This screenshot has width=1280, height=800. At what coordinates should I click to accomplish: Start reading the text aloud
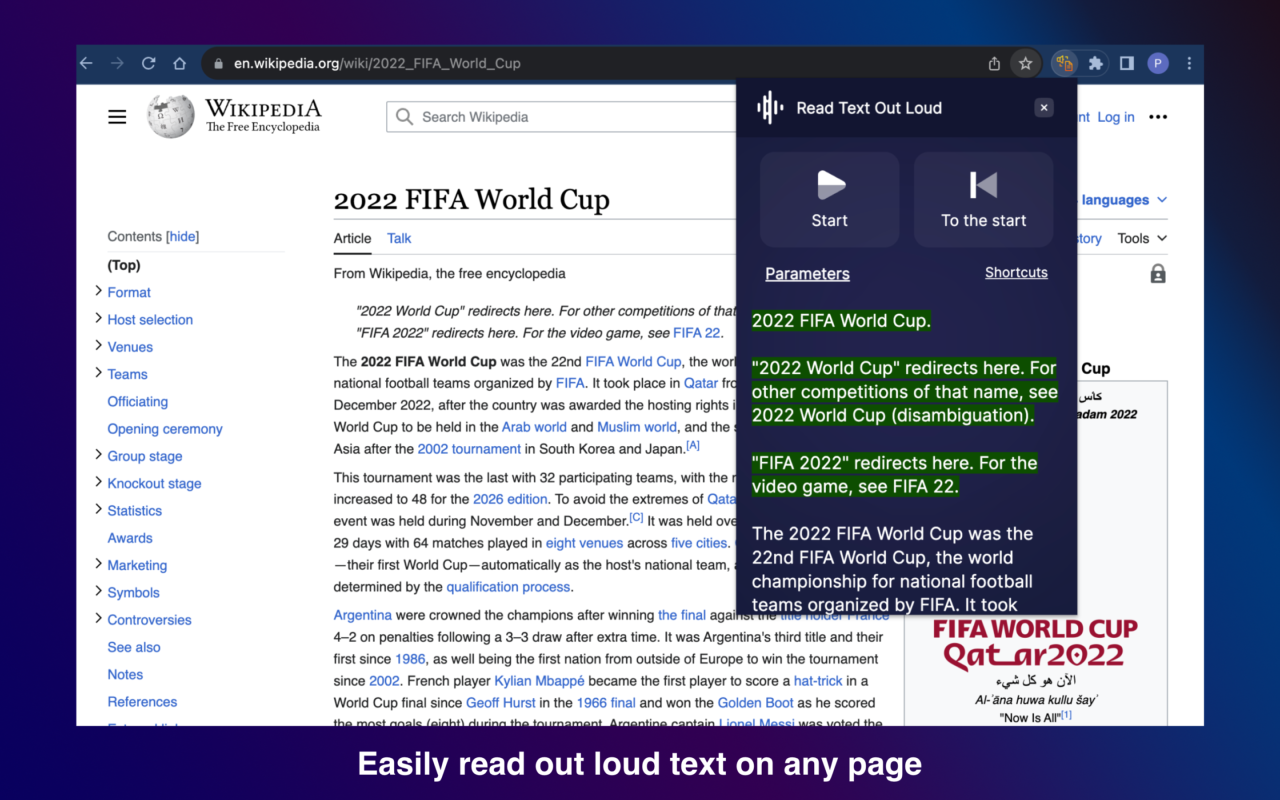(x=830, y=200)
